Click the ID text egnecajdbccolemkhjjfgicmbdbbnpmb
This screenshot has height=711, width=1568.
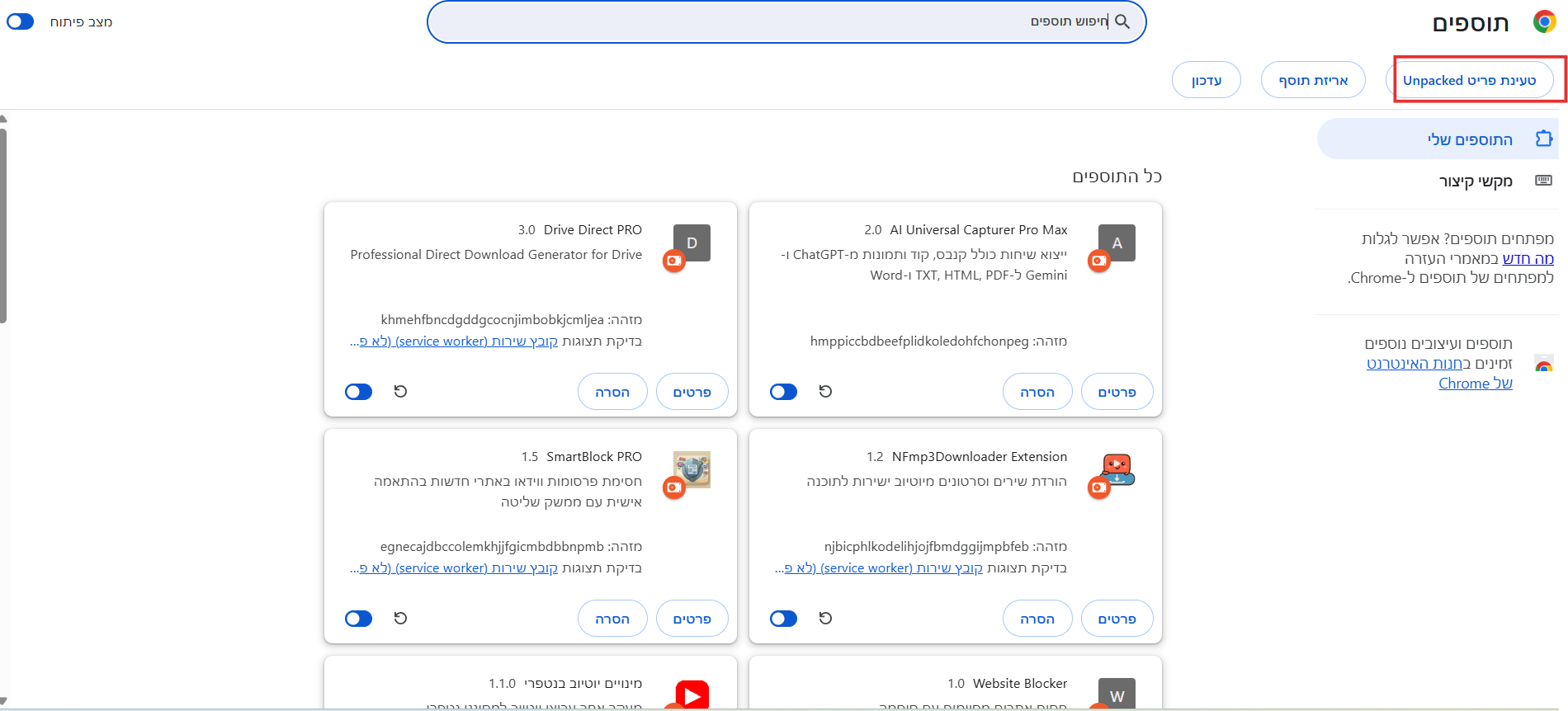pos(492,546)
